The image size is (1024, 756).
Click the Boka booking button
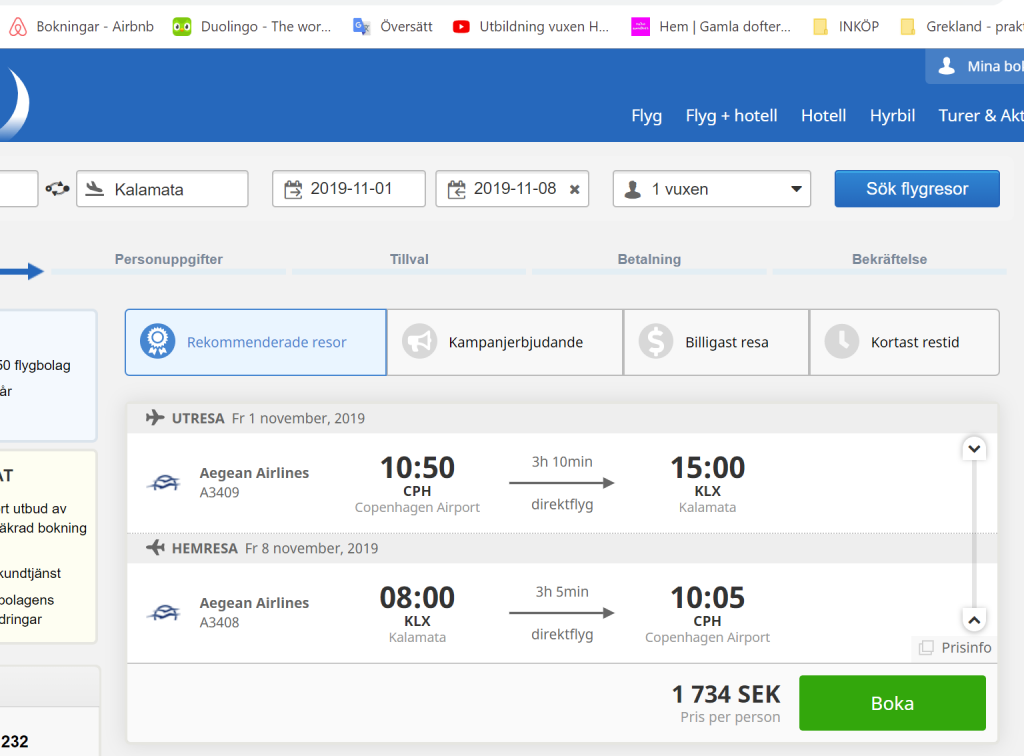[892, 703]
